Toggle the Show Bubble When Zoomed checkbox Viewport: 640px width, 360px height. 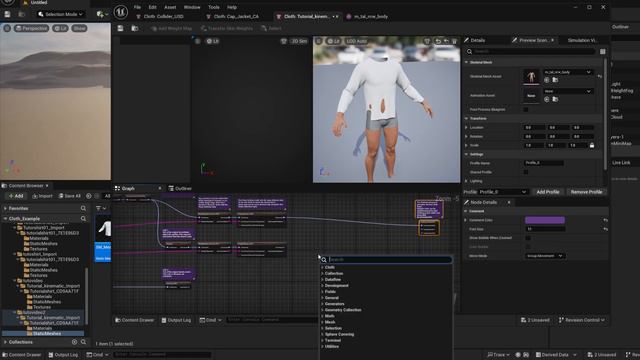(528, 238)
